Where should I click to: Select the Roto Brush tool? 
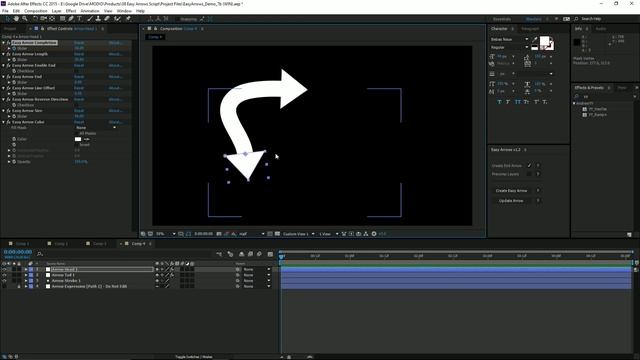click(x=118, y=19)
